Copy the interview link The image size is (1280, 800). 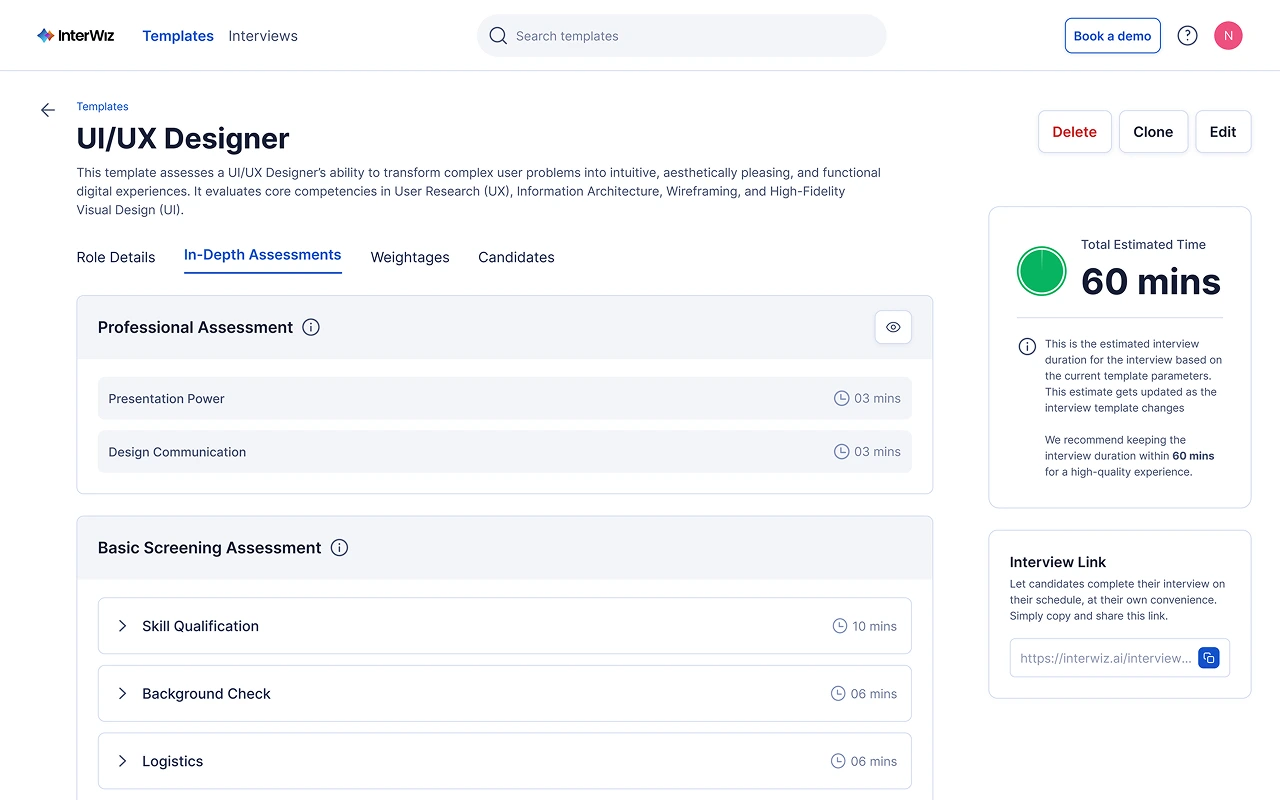click(1208, 658)
